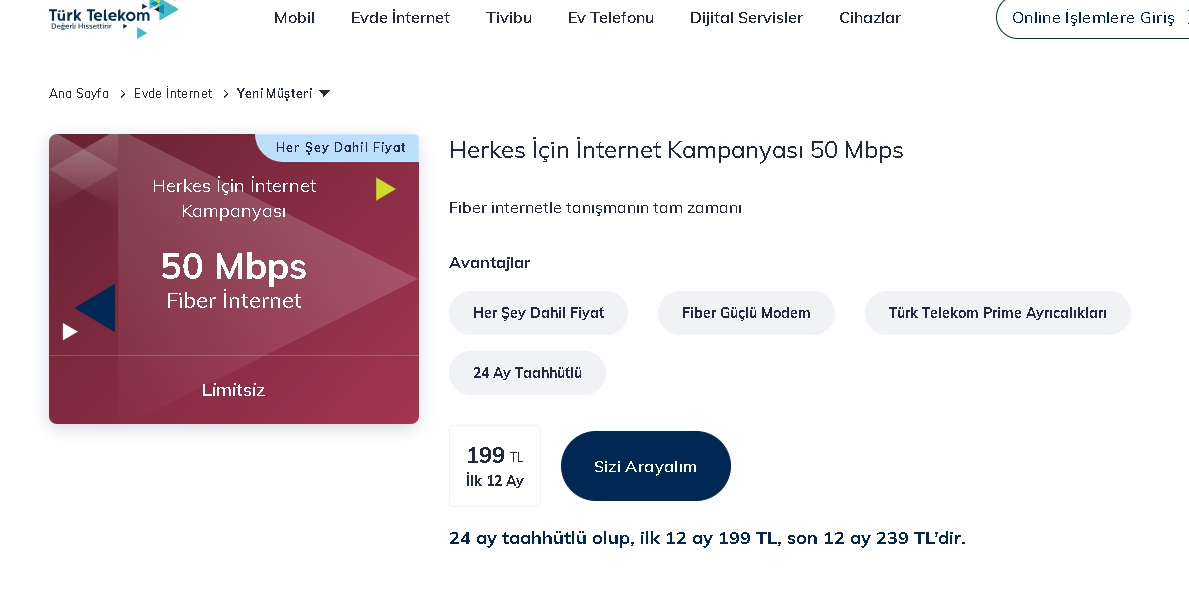Open the Mobil menu in the top navigation
This screenshot has width=1189, height=602.
coord(294,18)
